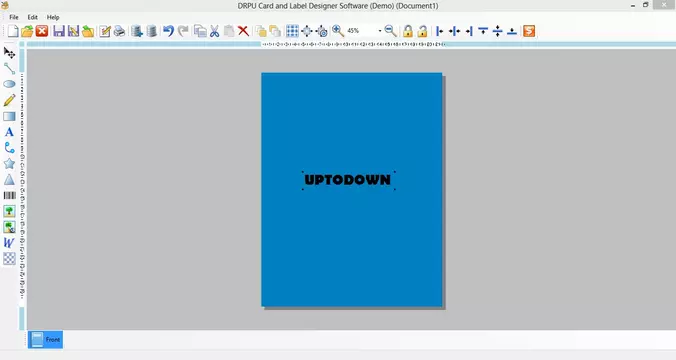Open the File menu
Viewport: 676px width, 360px height.
(14, 17)
